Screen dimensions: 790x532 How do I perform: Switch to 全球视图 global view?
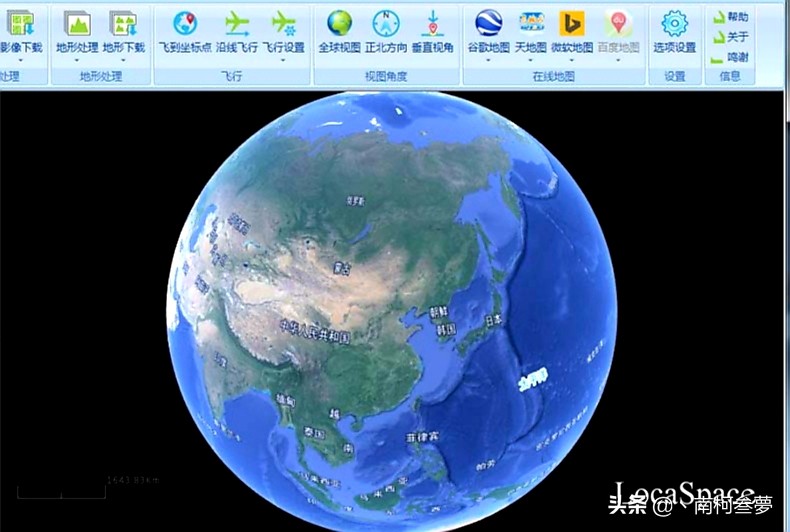pyautogui.click(x=339, y=25)
